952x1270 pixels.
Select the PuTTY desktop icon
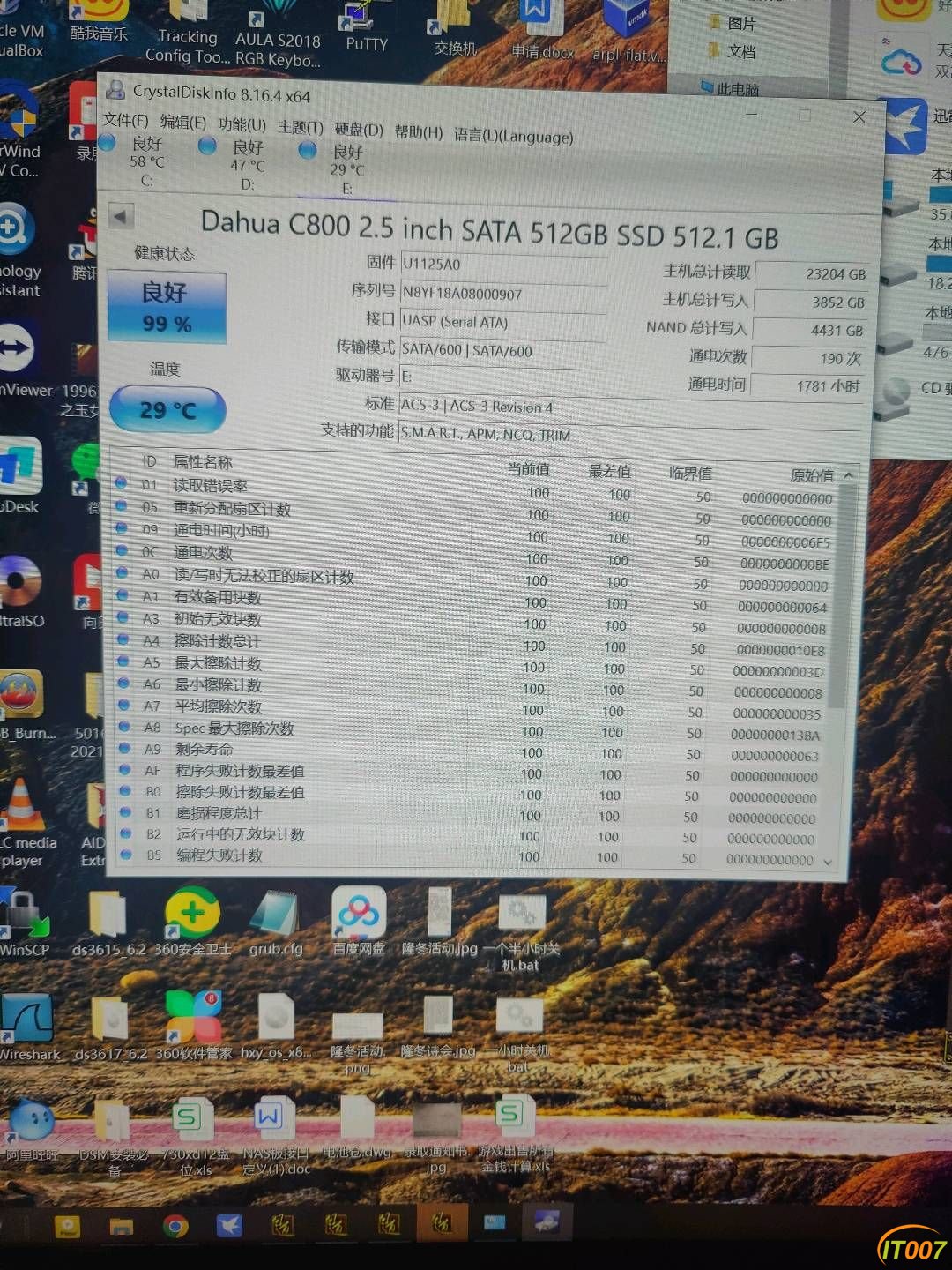pyautogui.click(x=365, y=26)
